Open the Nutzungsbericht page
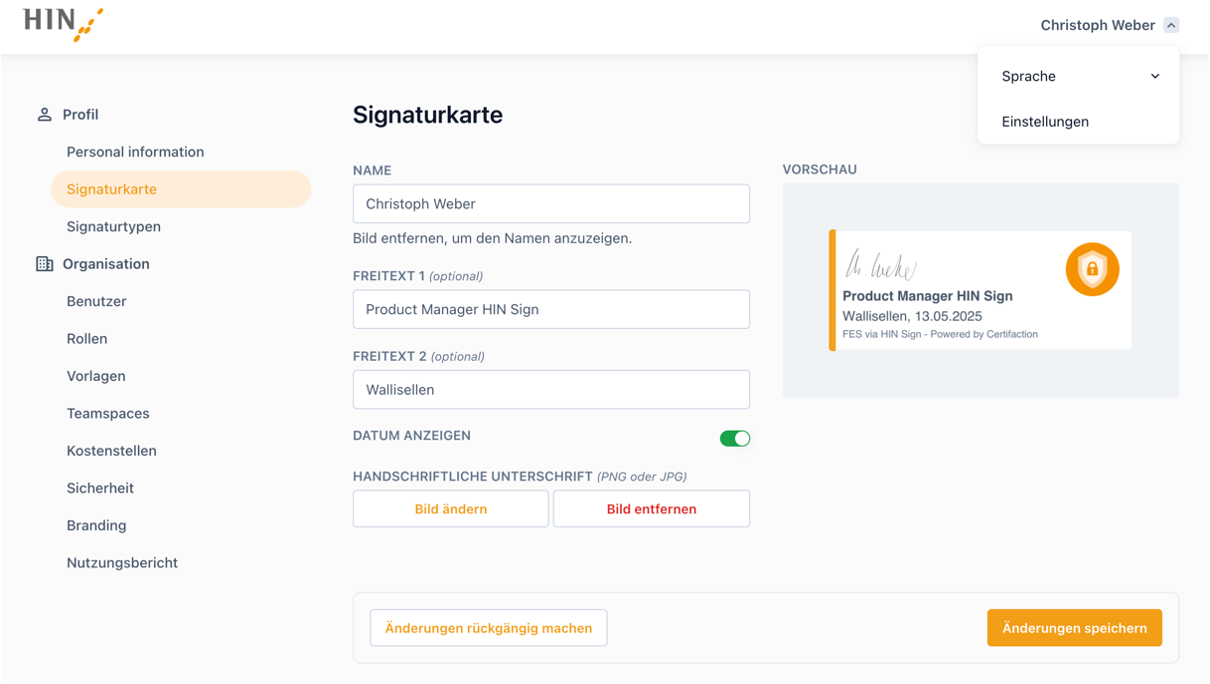 coord(122,563)
